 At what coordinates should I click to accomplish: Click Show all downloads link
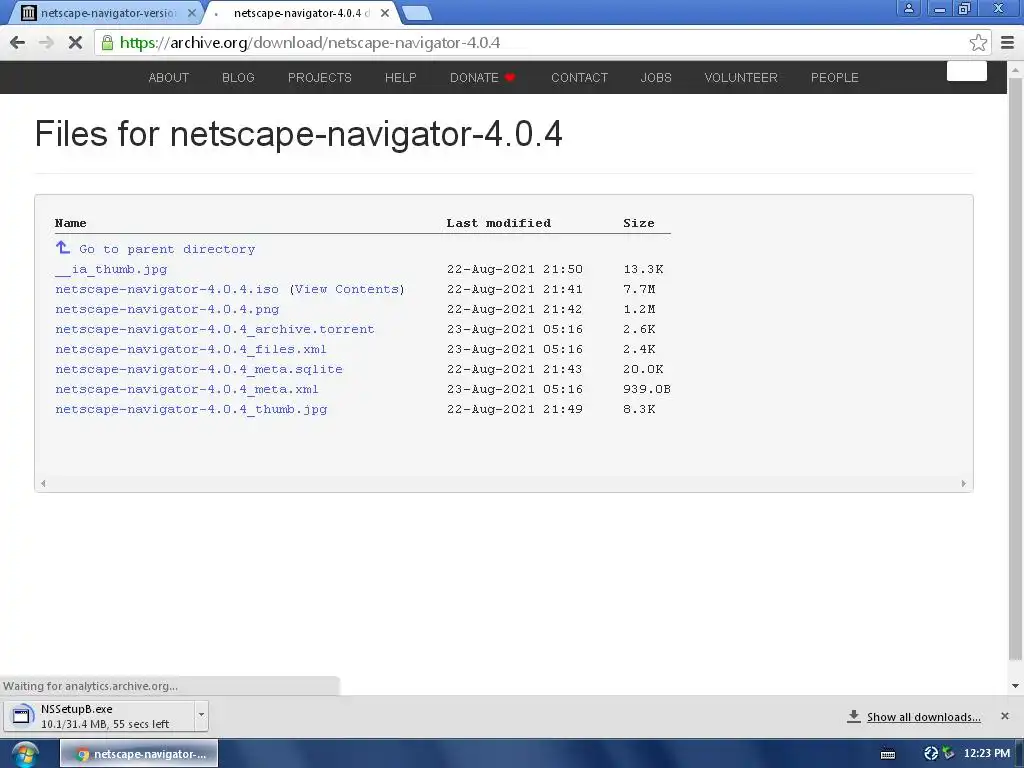pos(923,717)
